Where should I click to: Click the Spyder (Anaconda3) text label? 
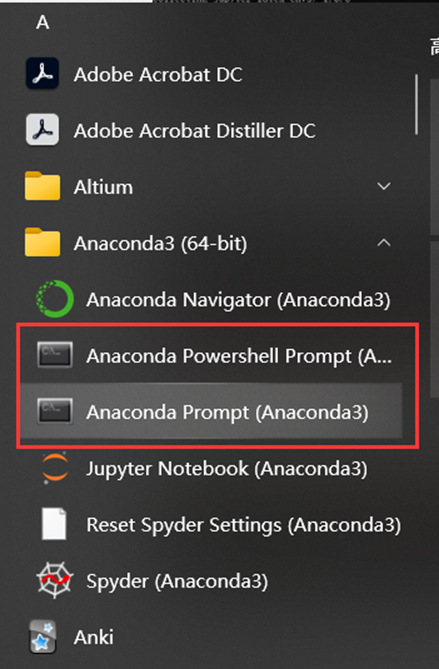coord(177,581)
